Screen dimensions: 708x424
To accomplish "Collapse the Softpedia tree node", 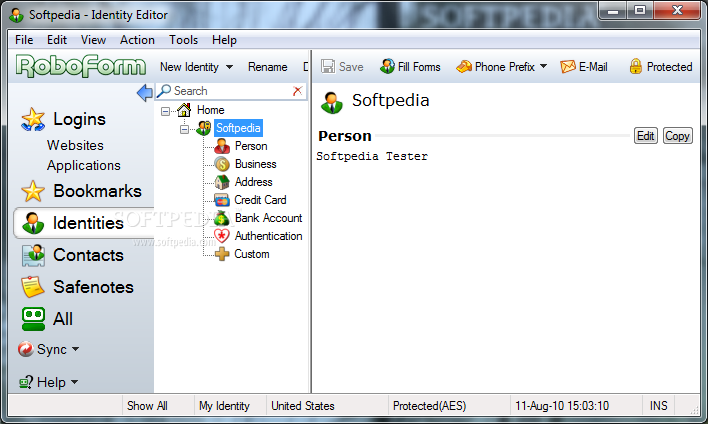I will click(x=184, y=129).
